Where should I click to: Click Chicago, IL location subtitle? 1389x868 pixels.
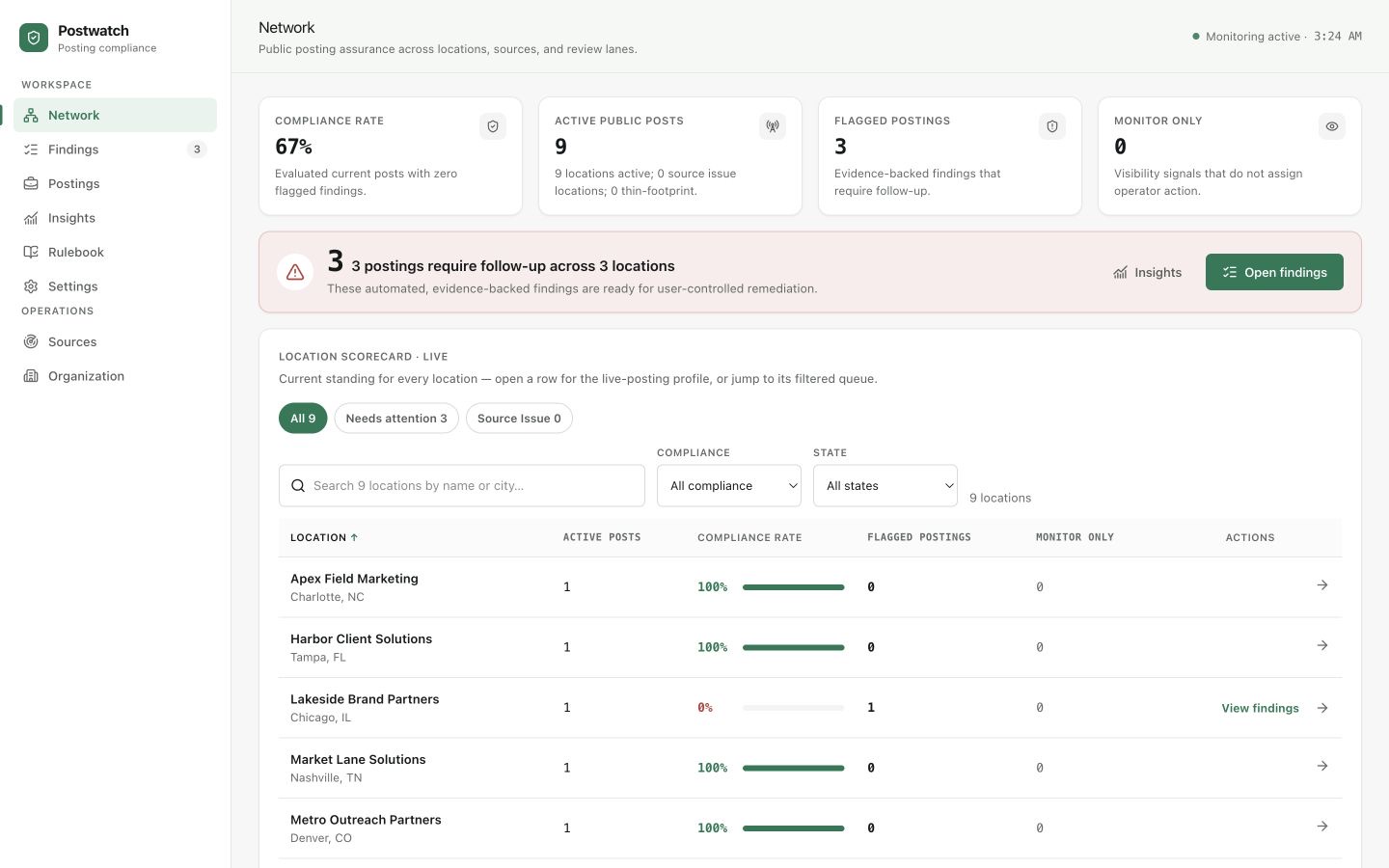(320, 718)
